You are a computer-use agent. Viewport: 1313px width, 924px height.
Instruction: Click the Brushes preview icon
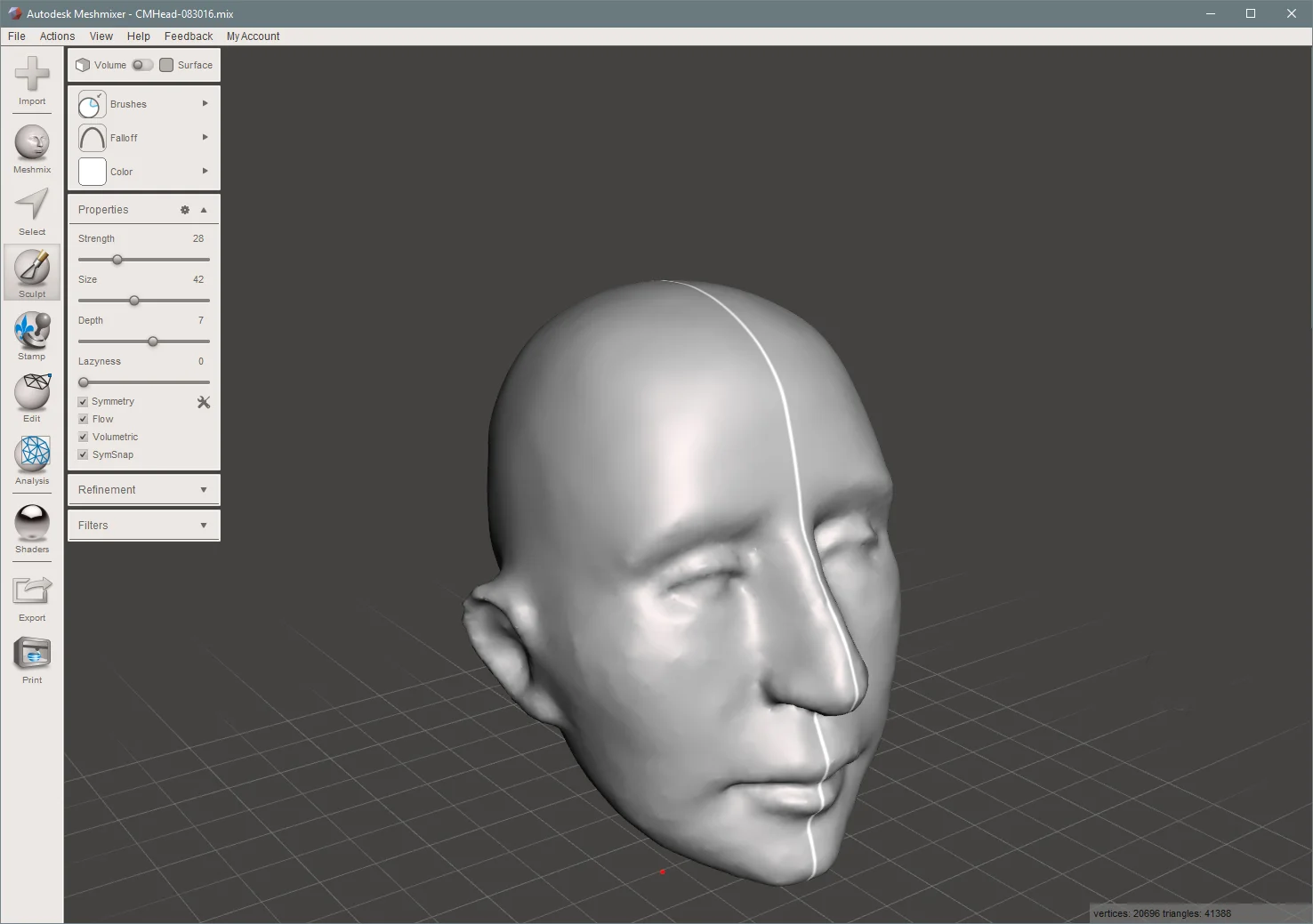(x=92, y=104)
